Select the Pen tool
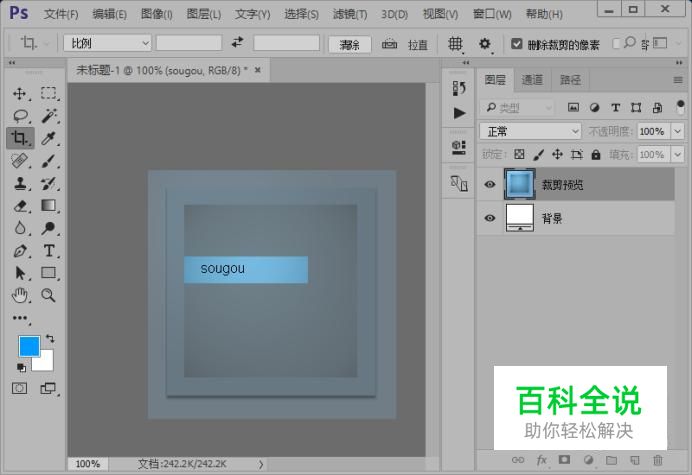692x475 pixels. click(x=19, y=251)
